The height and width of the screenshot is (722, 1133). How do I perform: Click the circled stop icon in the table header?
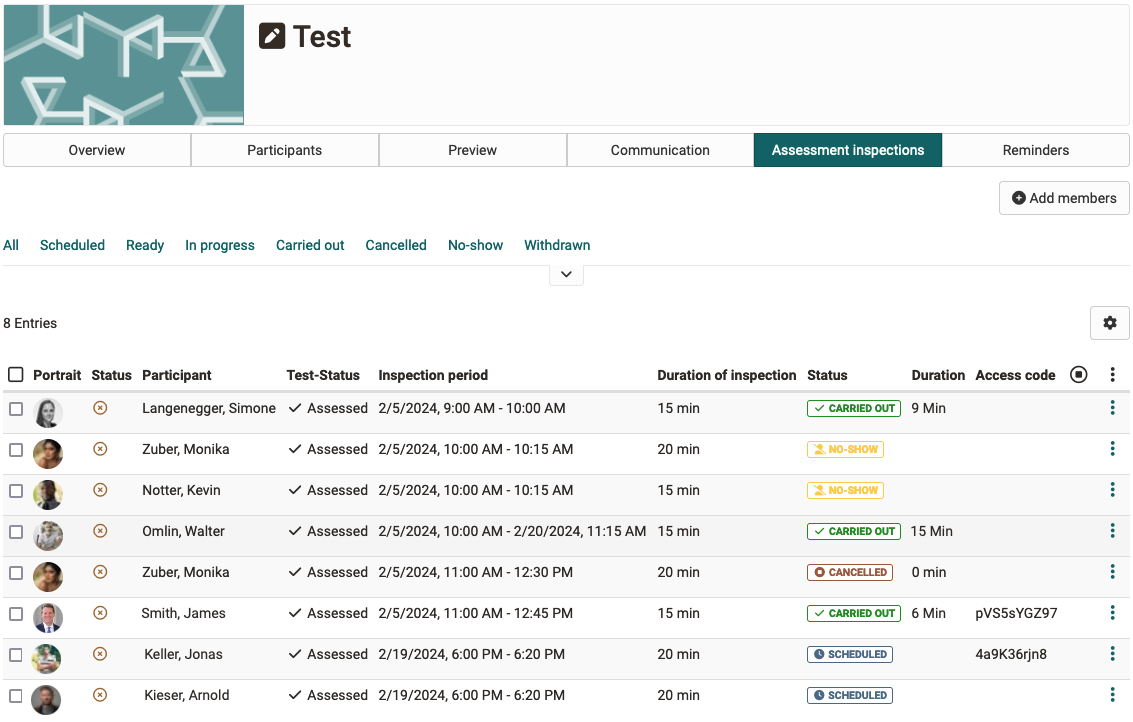pos(1078,374)
